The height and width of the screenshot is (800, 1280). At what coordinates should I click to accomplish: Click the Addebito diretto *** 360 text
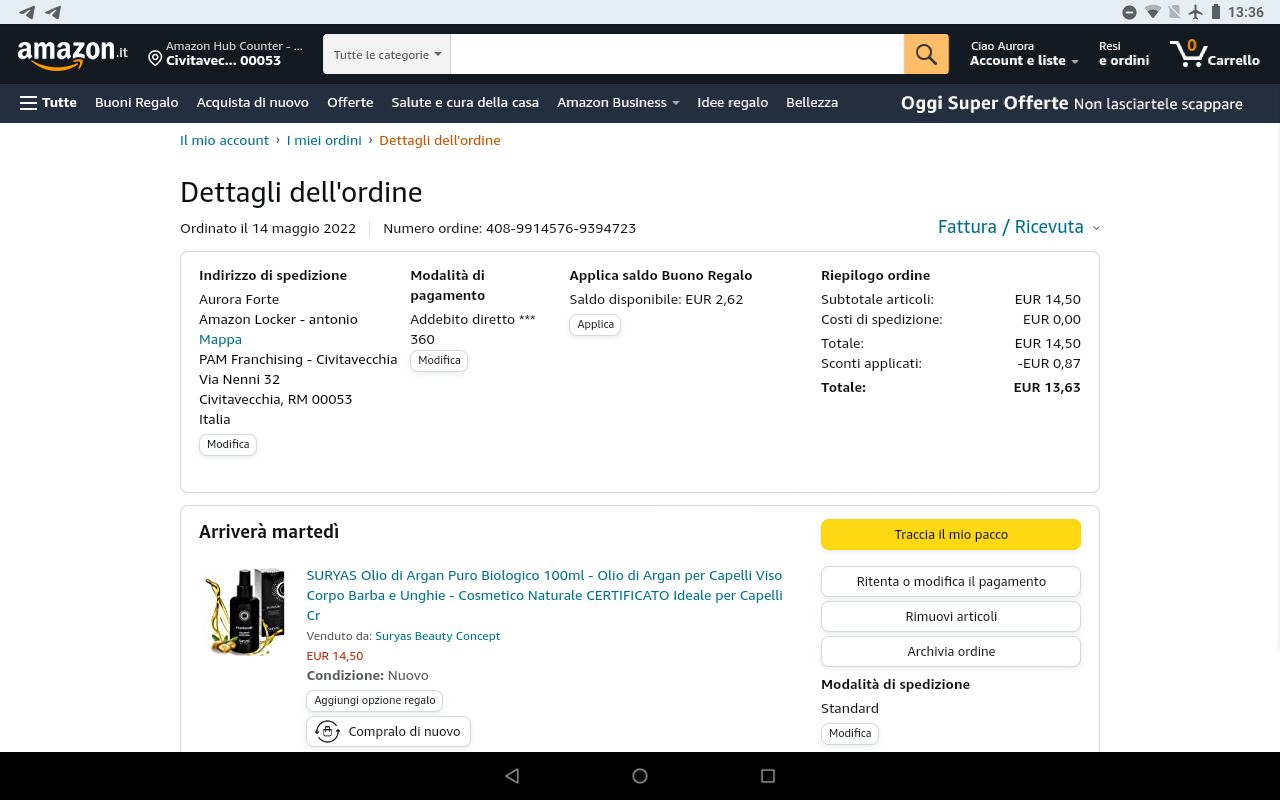473,329
